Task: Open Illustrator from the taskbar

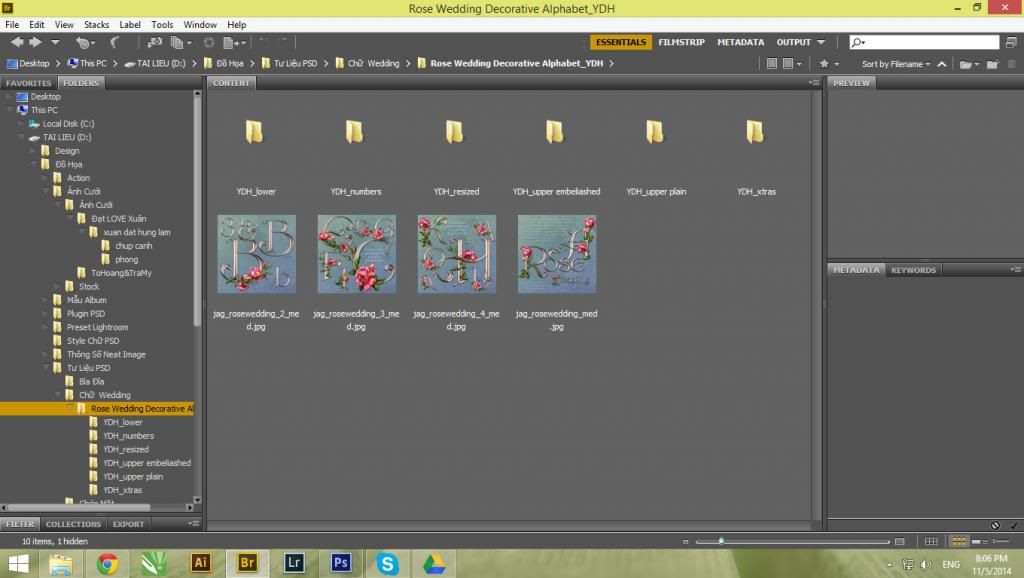Action: 200,563
